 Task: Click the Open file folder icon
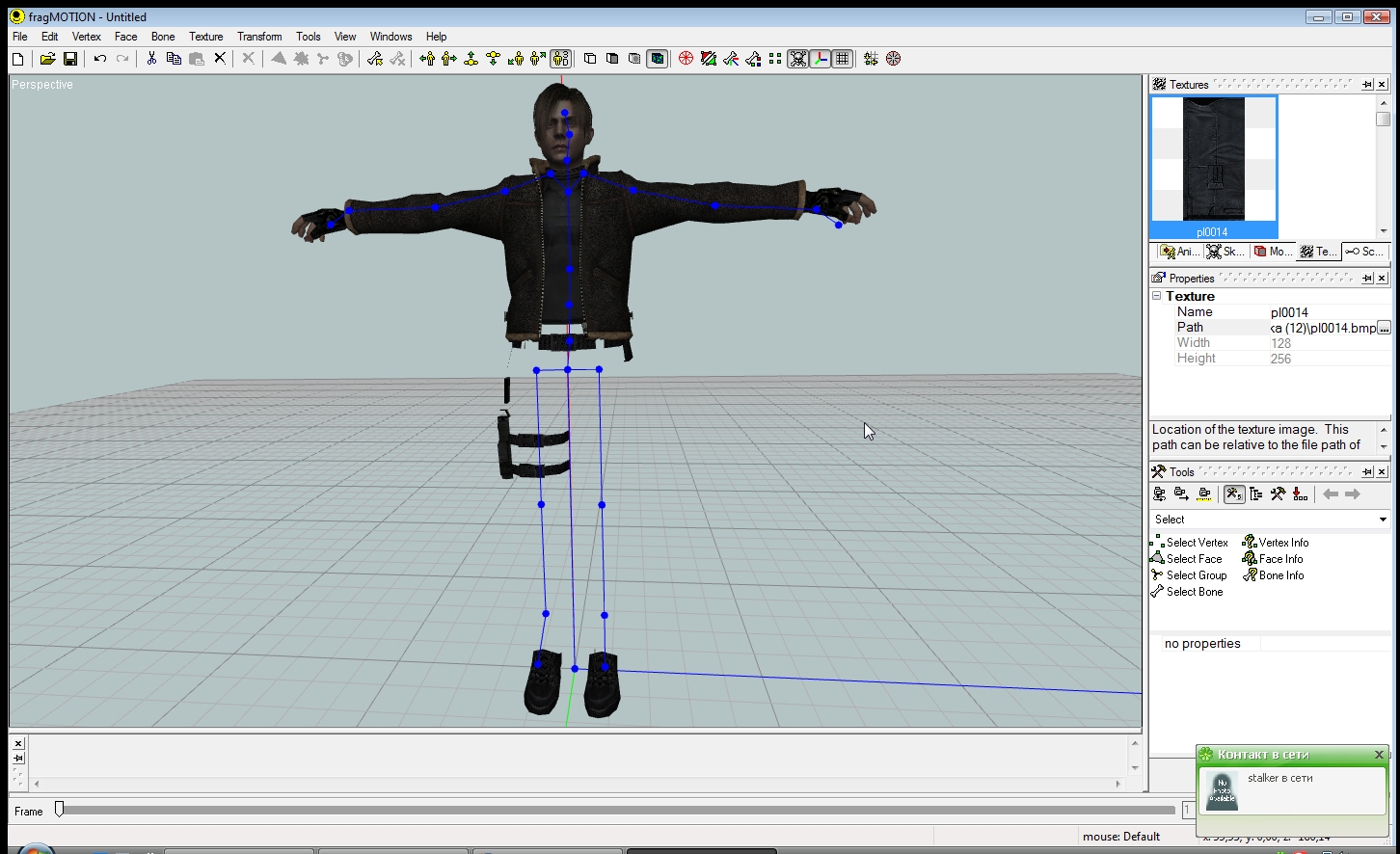[x=47, y=59]
